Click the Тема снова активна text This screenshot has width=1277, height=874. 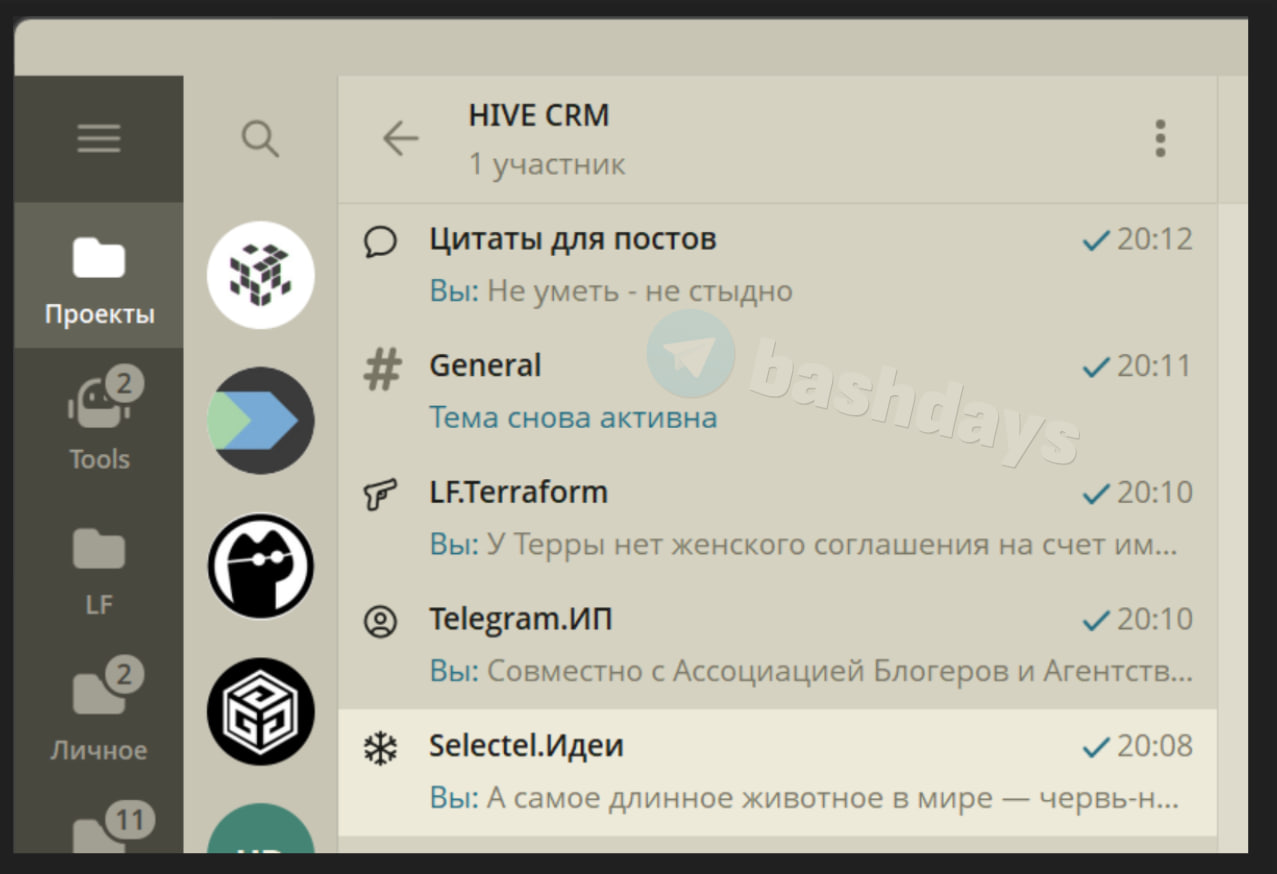pyautogui.click(x=573, y=417)
